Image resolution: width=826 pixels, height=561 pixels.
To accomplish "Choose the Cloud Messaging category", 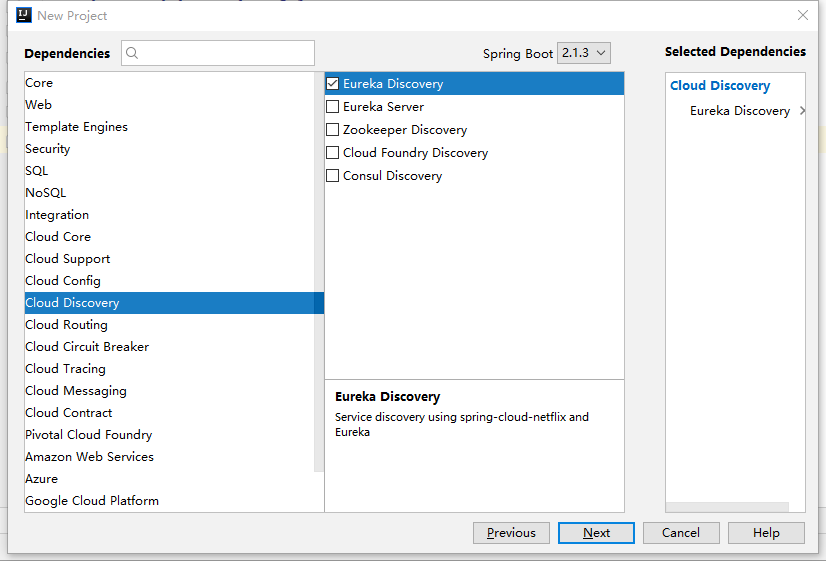I will [x=169, y=391].
